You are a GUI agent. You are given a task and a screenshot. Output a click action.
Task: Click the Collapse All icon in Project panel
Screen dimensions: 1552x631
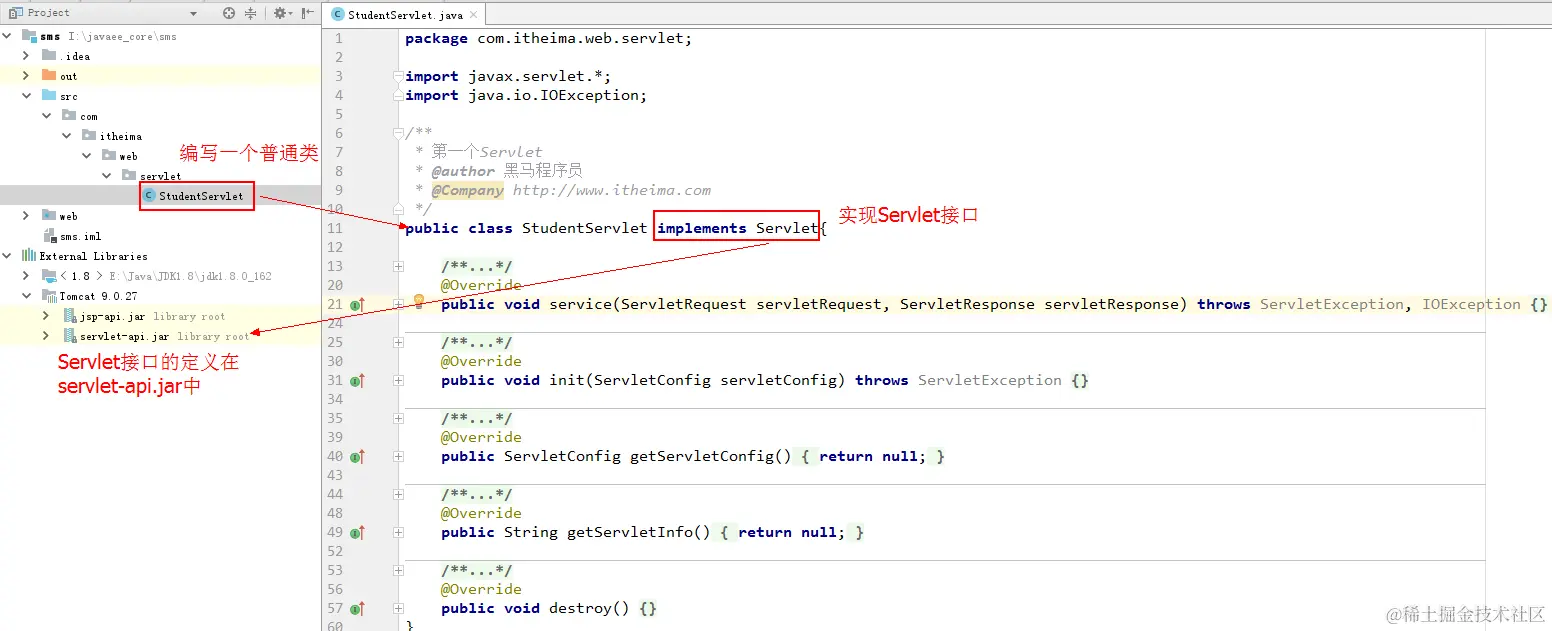pos(250,13)
